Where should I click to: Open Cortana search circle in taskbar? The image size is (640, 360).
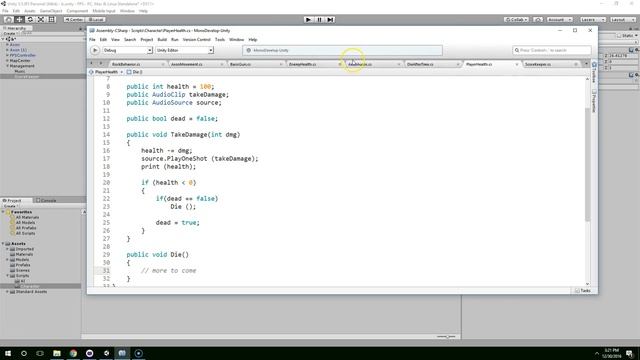(x=24, y=353)
